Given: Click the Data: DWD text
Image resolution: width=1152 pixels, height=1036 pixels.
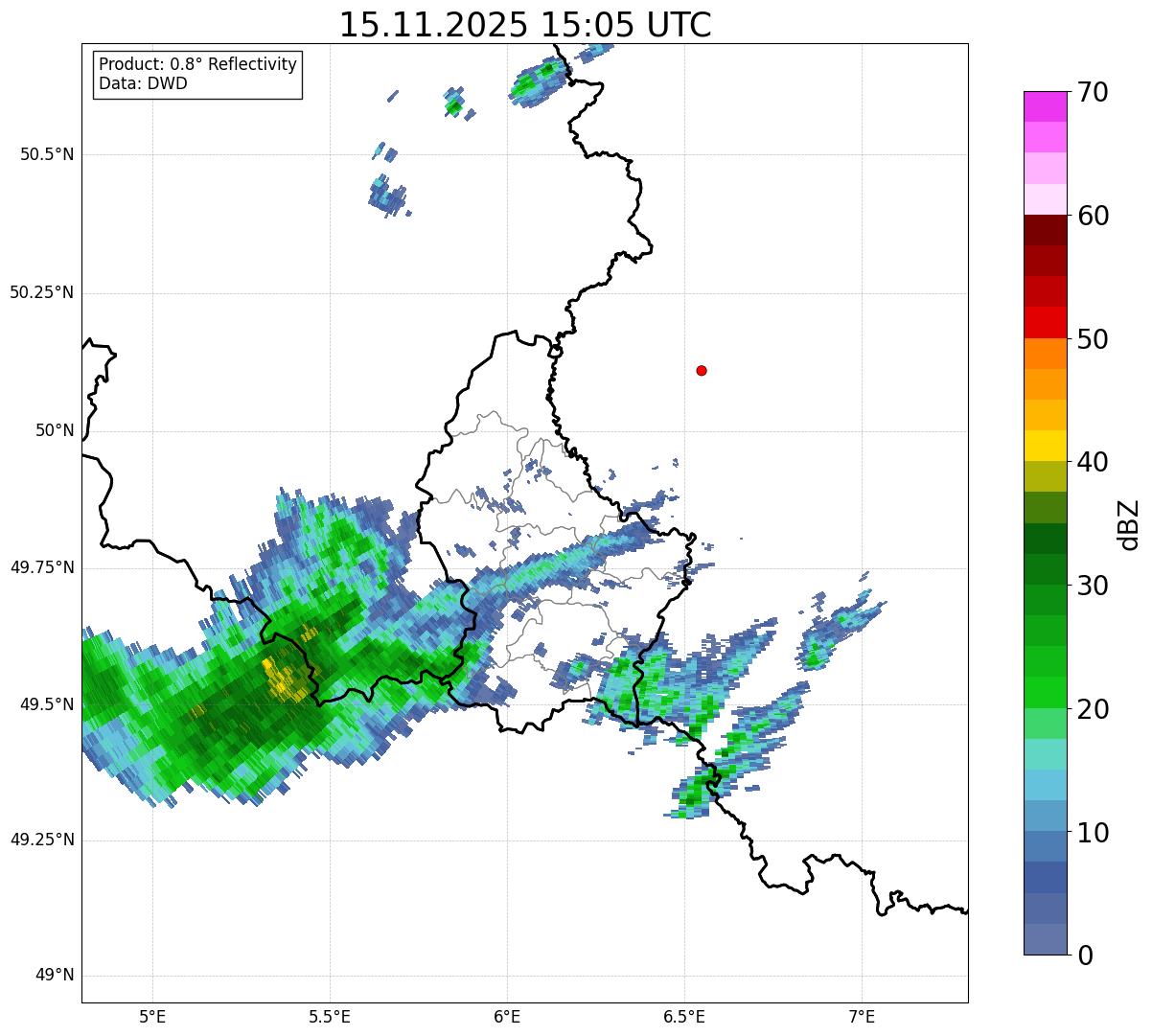Looking at the screenshot, I should 143,83.
